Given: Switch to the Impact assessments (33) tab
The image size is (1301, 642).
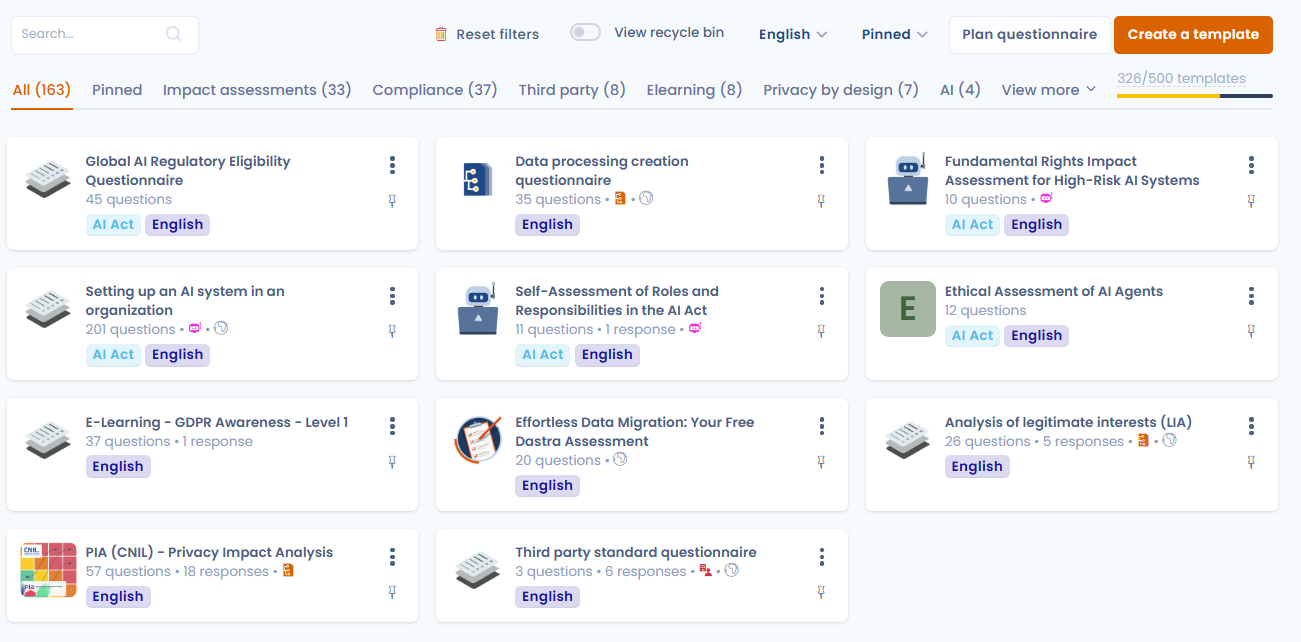Looking at the screenshot, I should point(257,90).
